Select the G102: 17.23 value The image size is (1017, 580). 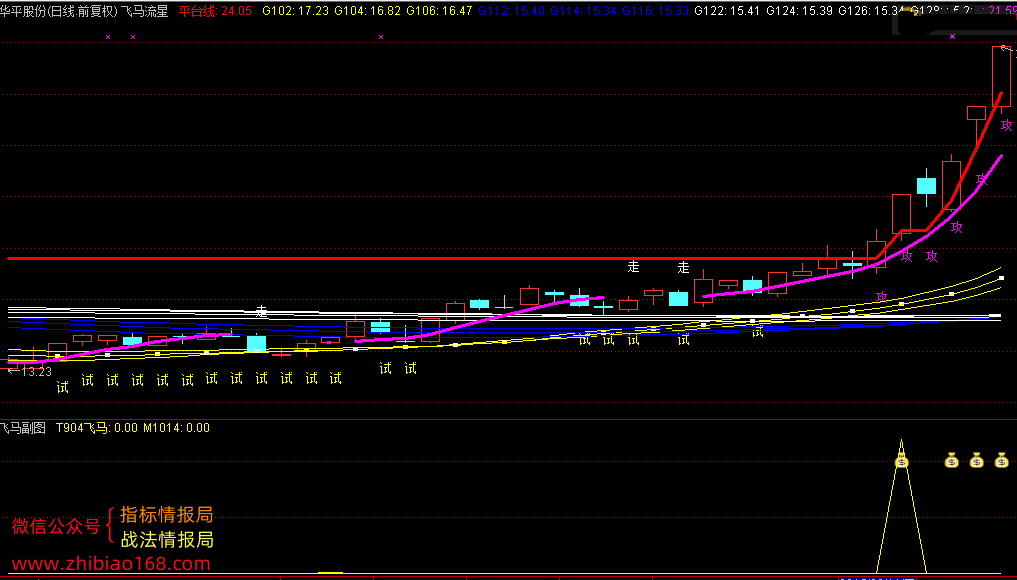pos(296,11)
